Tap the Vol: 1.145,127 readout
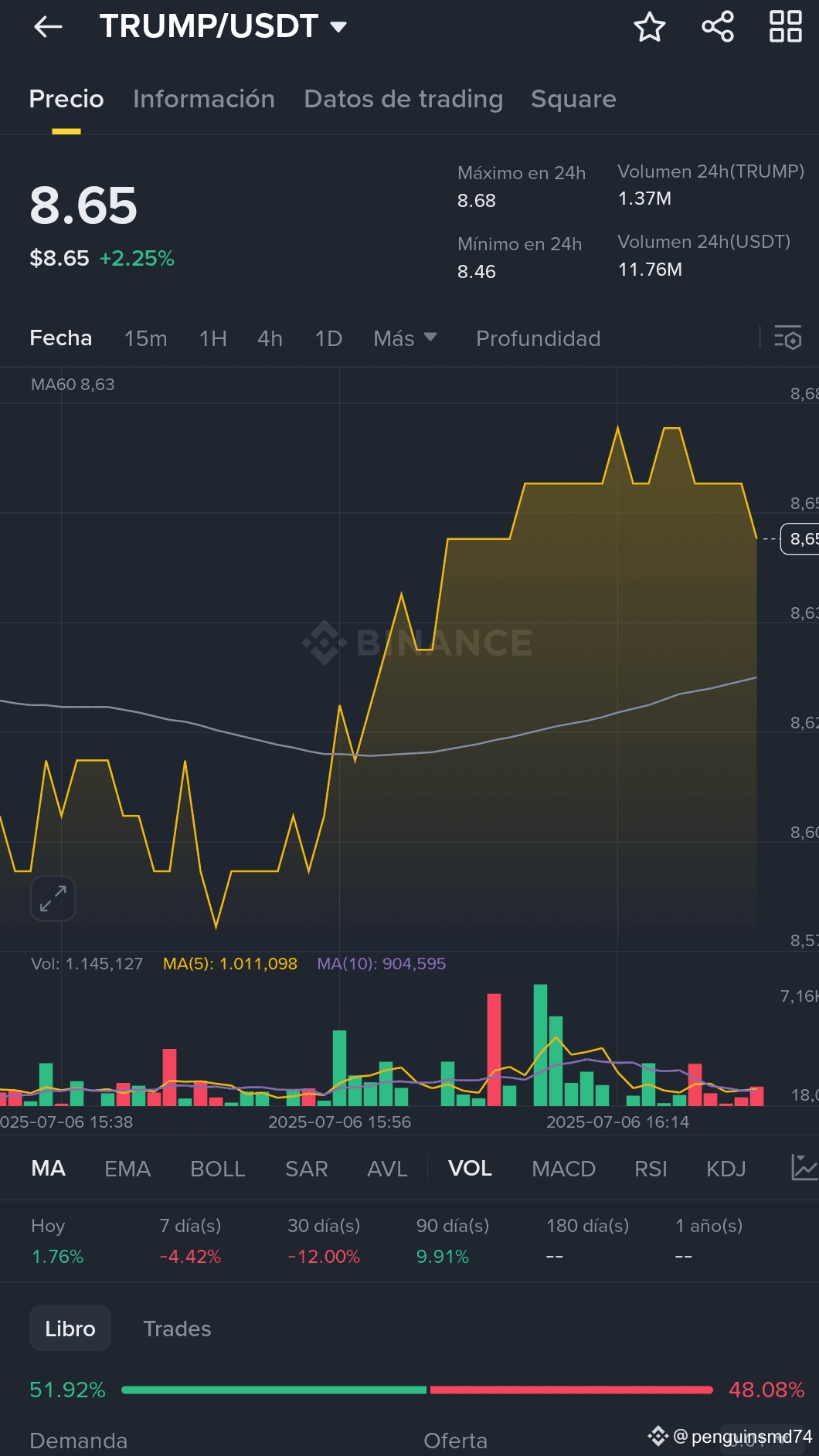This screenshot has width=819, height=1456. [87, 963]
